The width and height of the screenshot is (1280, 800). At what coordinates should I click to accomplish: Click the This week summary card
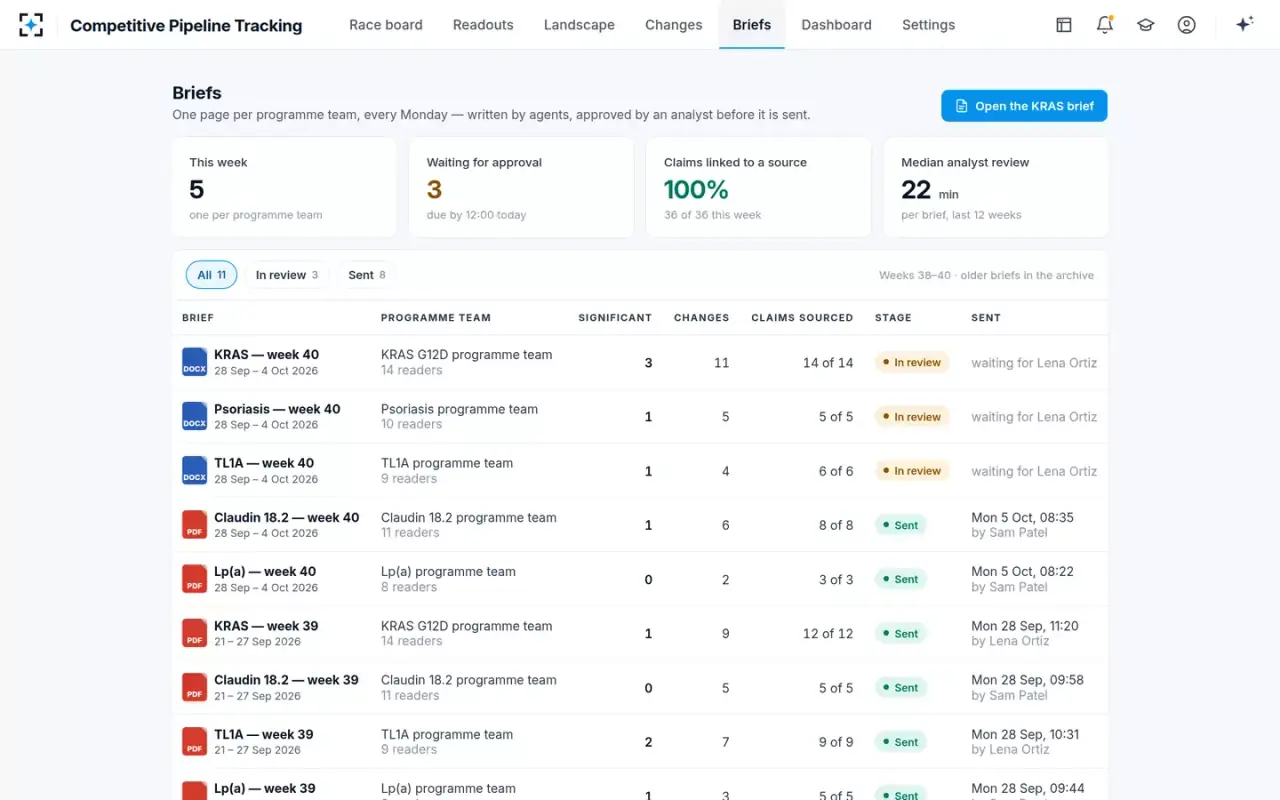click(x=284, y=188)
